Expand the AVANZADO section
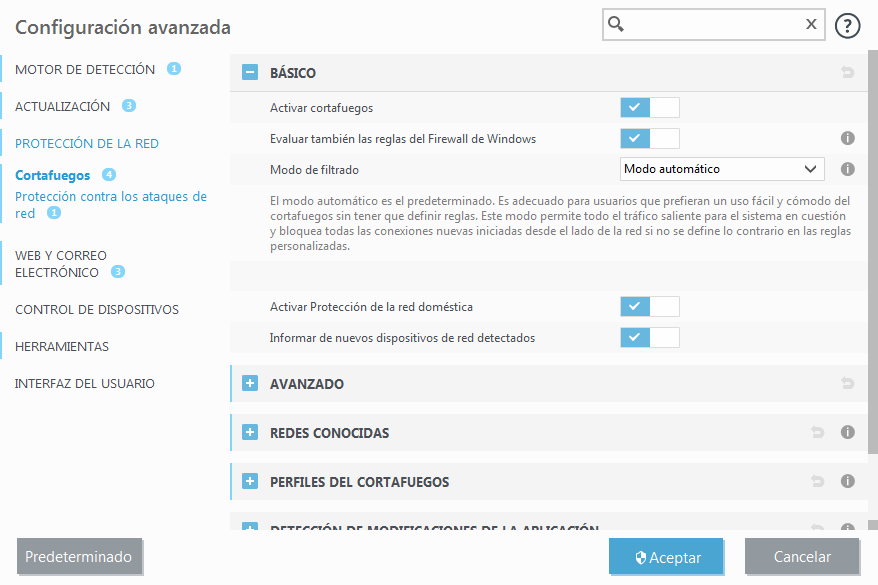This screenshot has width=878, height=585. pyautogui.click(x=250, y=383)
